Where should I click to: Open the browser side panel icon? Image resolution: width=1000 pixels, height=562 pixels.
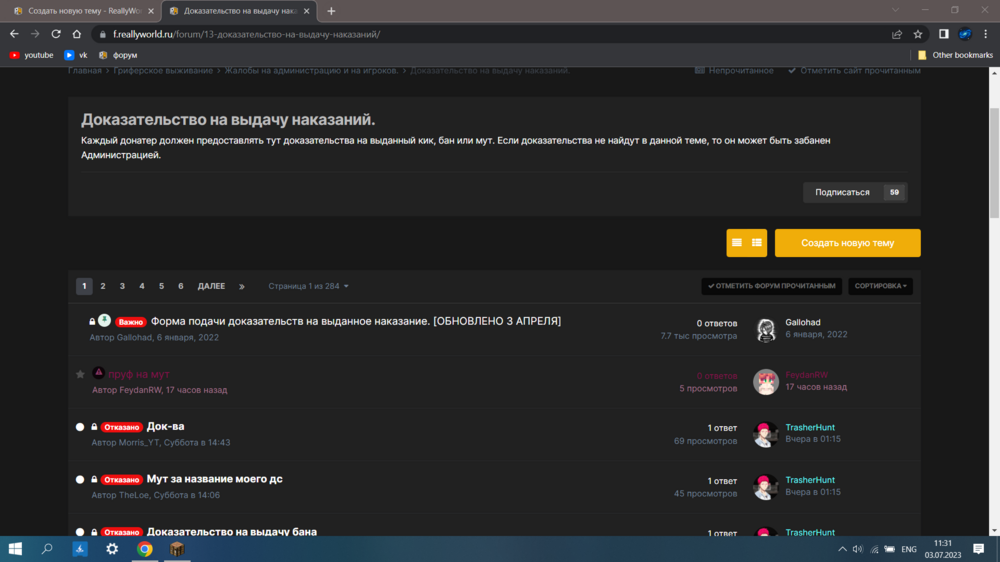944,34
